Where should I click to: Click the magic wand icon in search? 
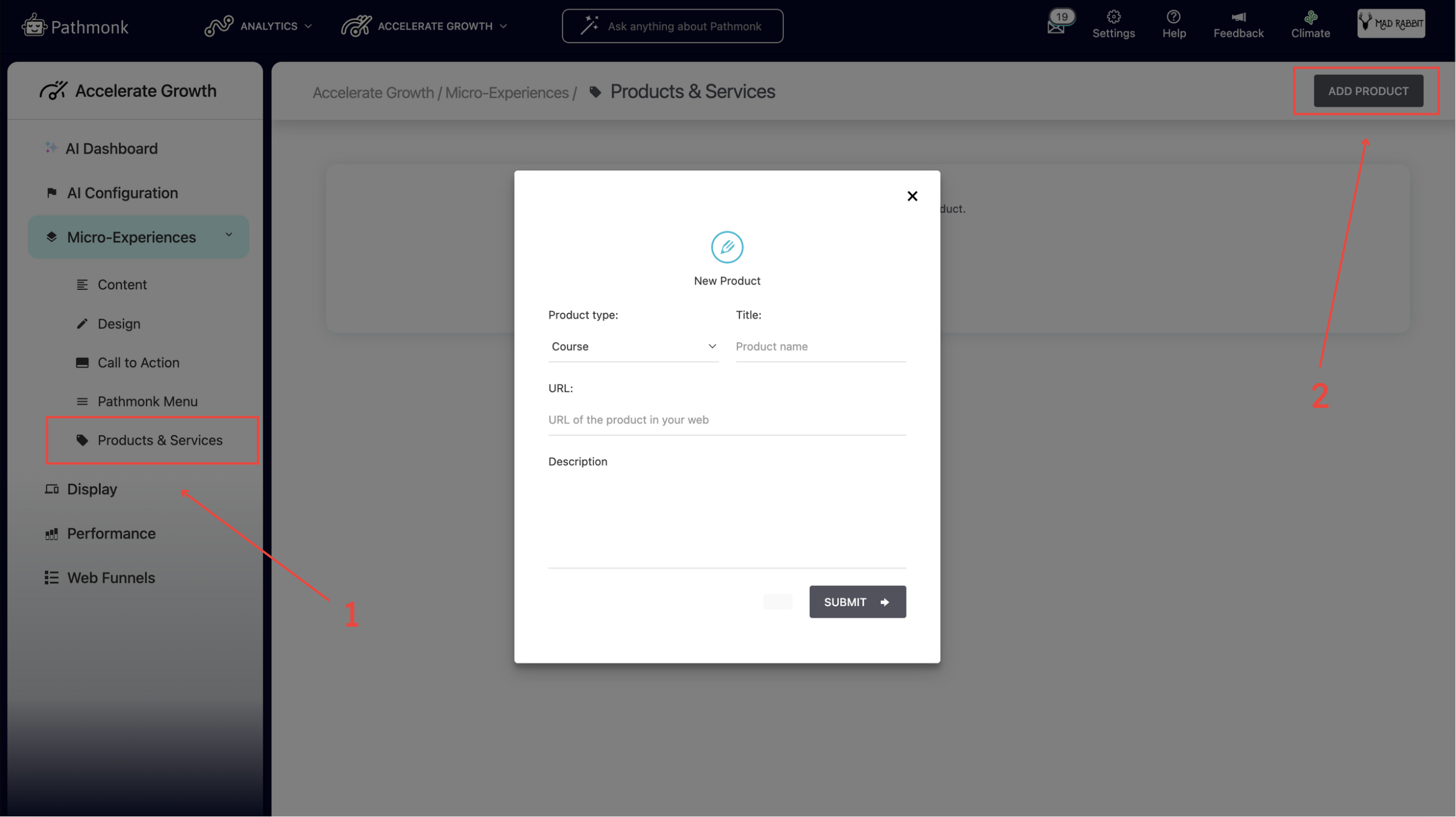point(589,26)
